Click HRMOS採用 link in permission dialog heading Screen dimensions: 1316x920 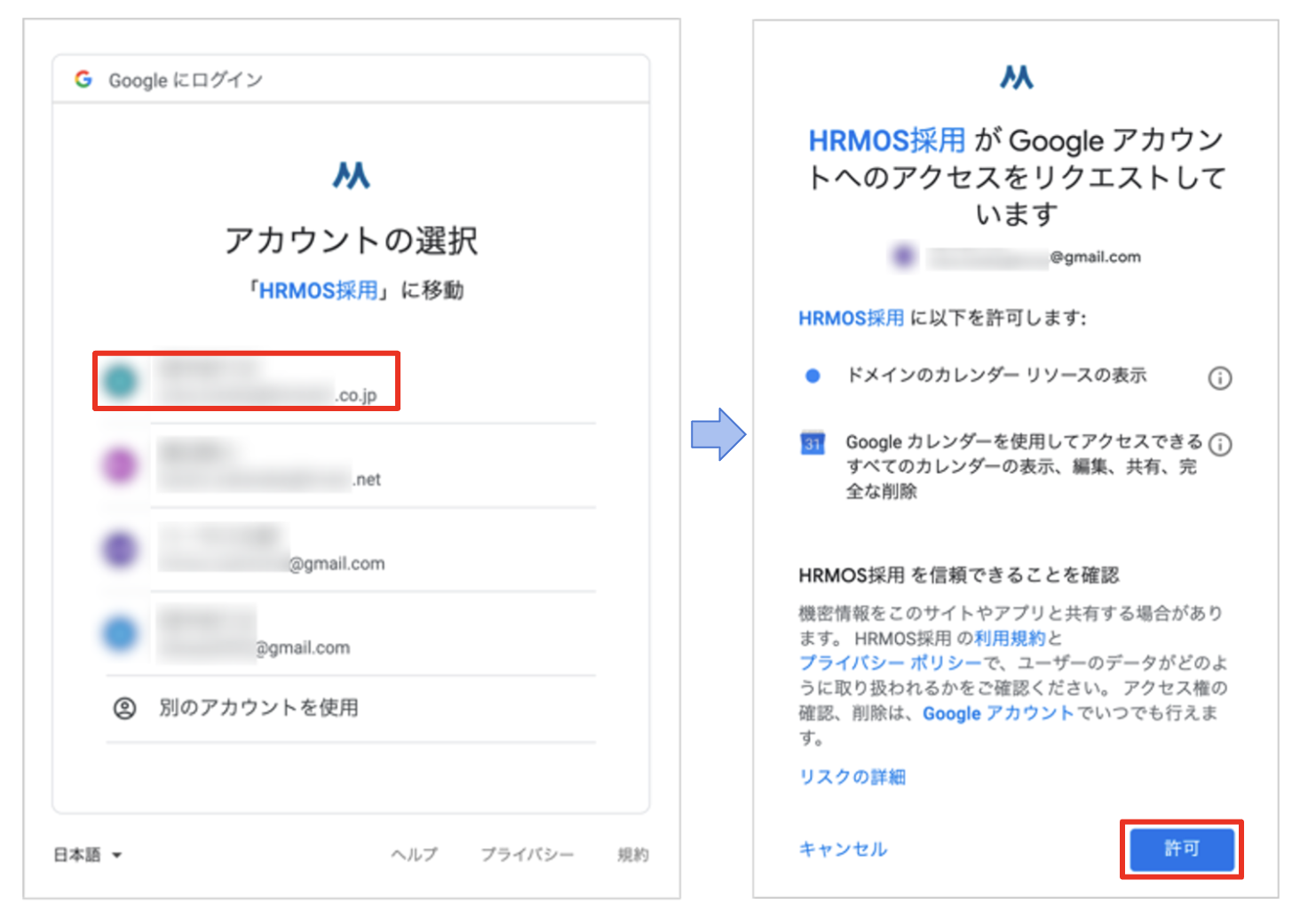pos(886,140)
